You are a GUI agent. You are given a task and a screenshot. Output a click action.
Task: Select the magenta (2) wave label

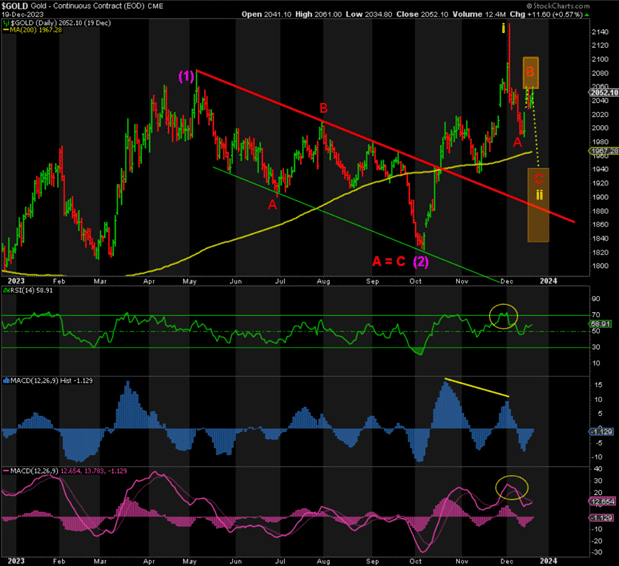pyautogui.click(x=421, y=261)
